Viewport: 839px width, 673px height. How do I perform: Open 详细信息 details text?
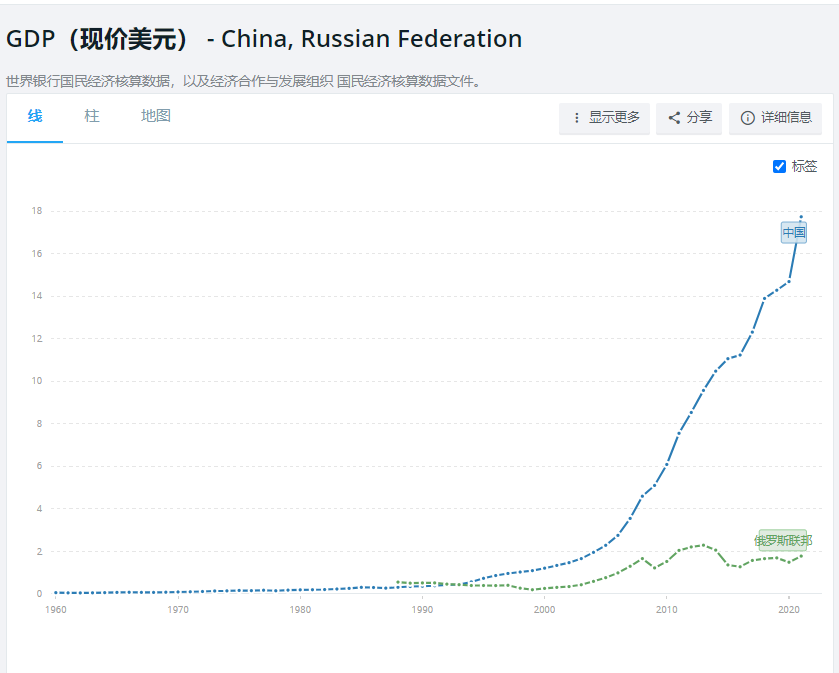pyautogui.click(x=786, y=118)
